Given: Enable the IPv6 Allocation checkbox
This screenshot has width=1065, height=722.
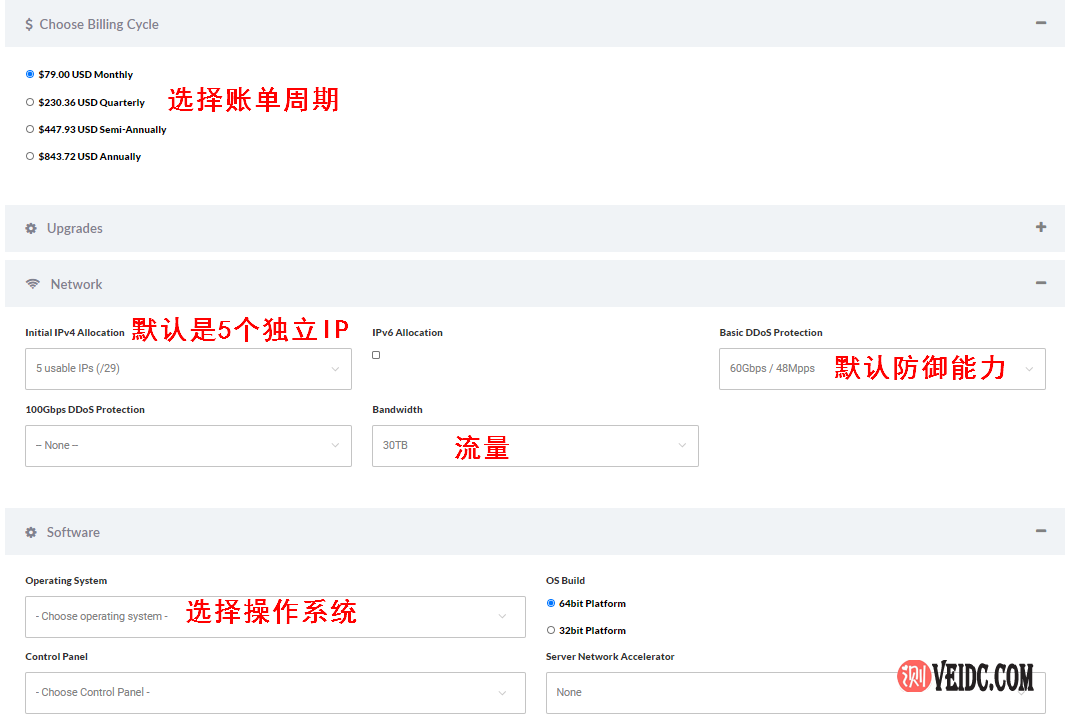Looking at the screenshot, I should click(x=376, y=355).
